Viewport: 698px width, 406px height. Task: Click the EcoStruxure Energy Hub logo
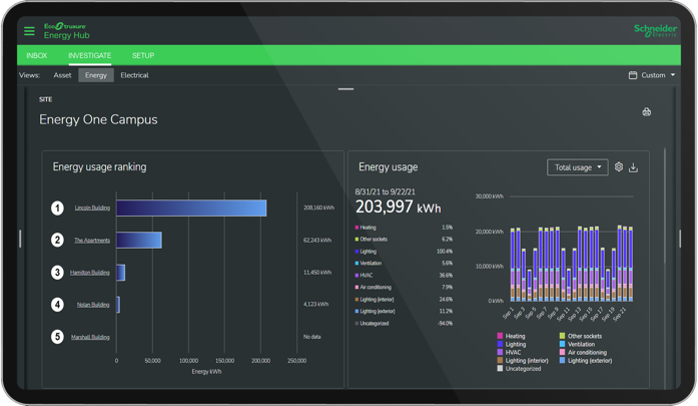(66, 31)
